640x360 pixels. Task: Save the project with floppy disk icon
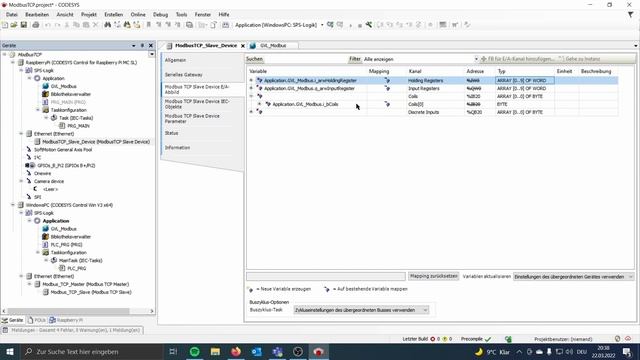tap(24, 25)
